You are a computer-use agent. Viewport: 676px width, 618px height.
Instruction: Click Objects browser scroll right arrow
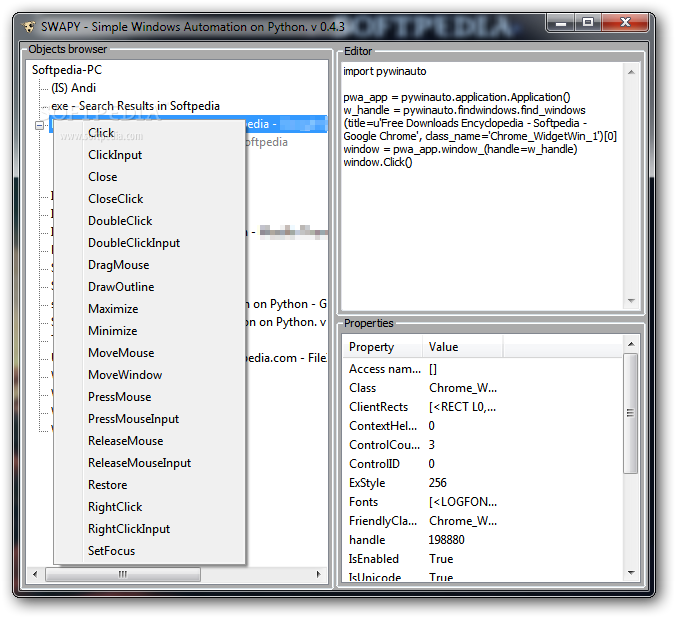[319, 574]
